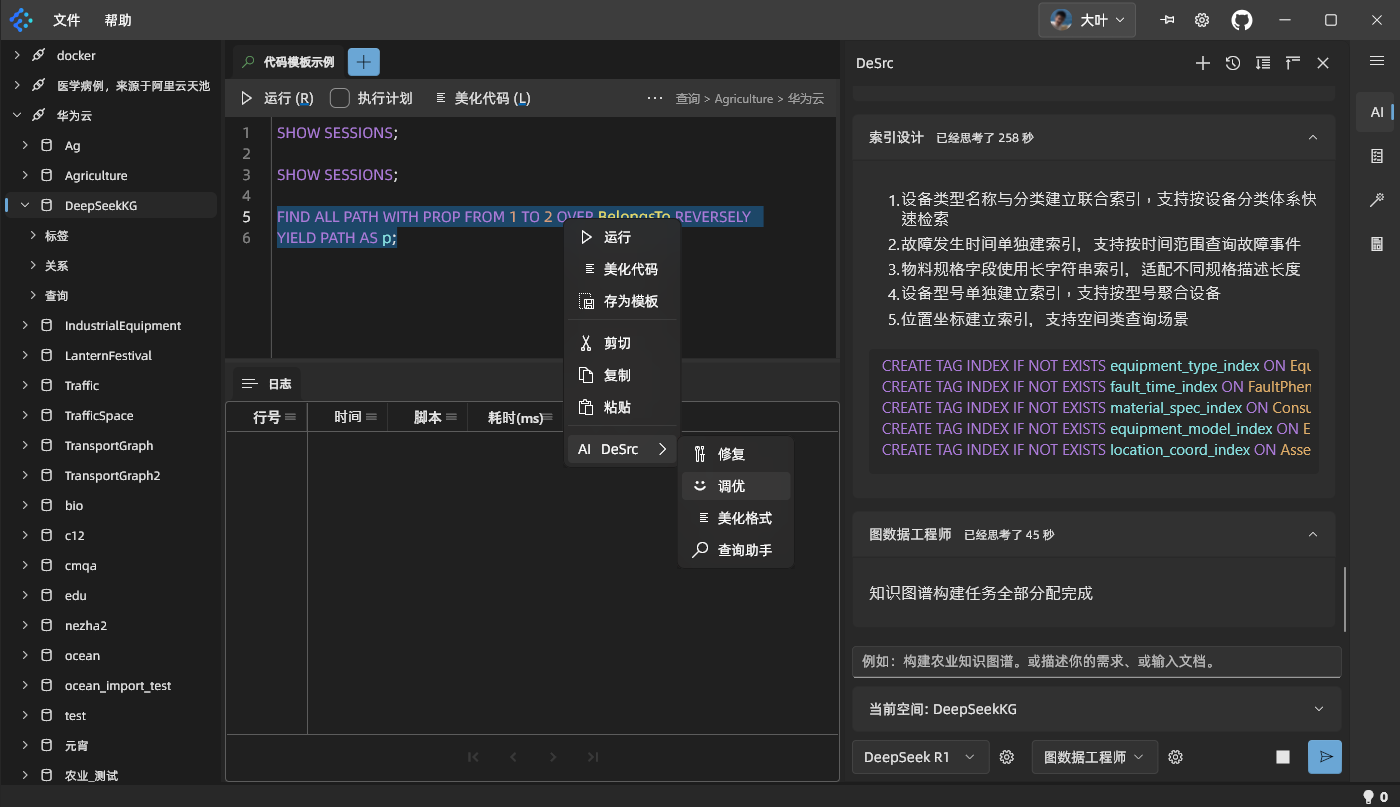Go to last page of log table

coord(593,757)
